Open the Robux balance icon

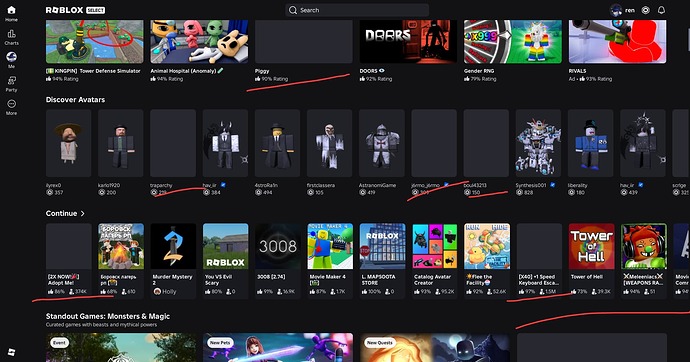645,10
